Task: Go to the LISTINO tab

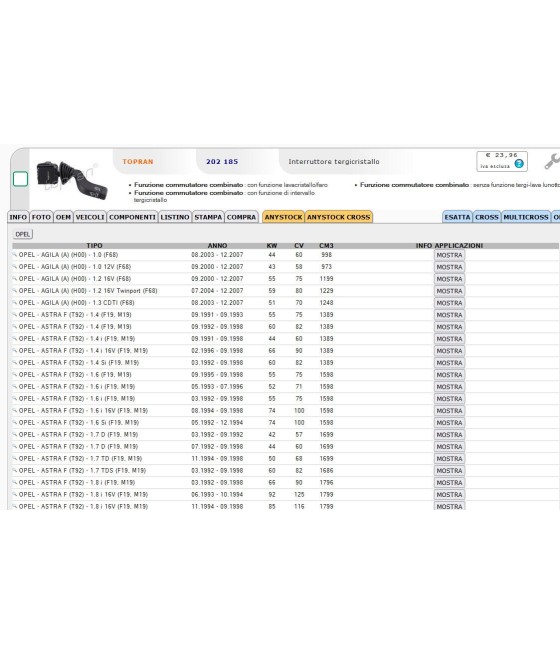Action: pyautogui.click(x=175, y=217)
